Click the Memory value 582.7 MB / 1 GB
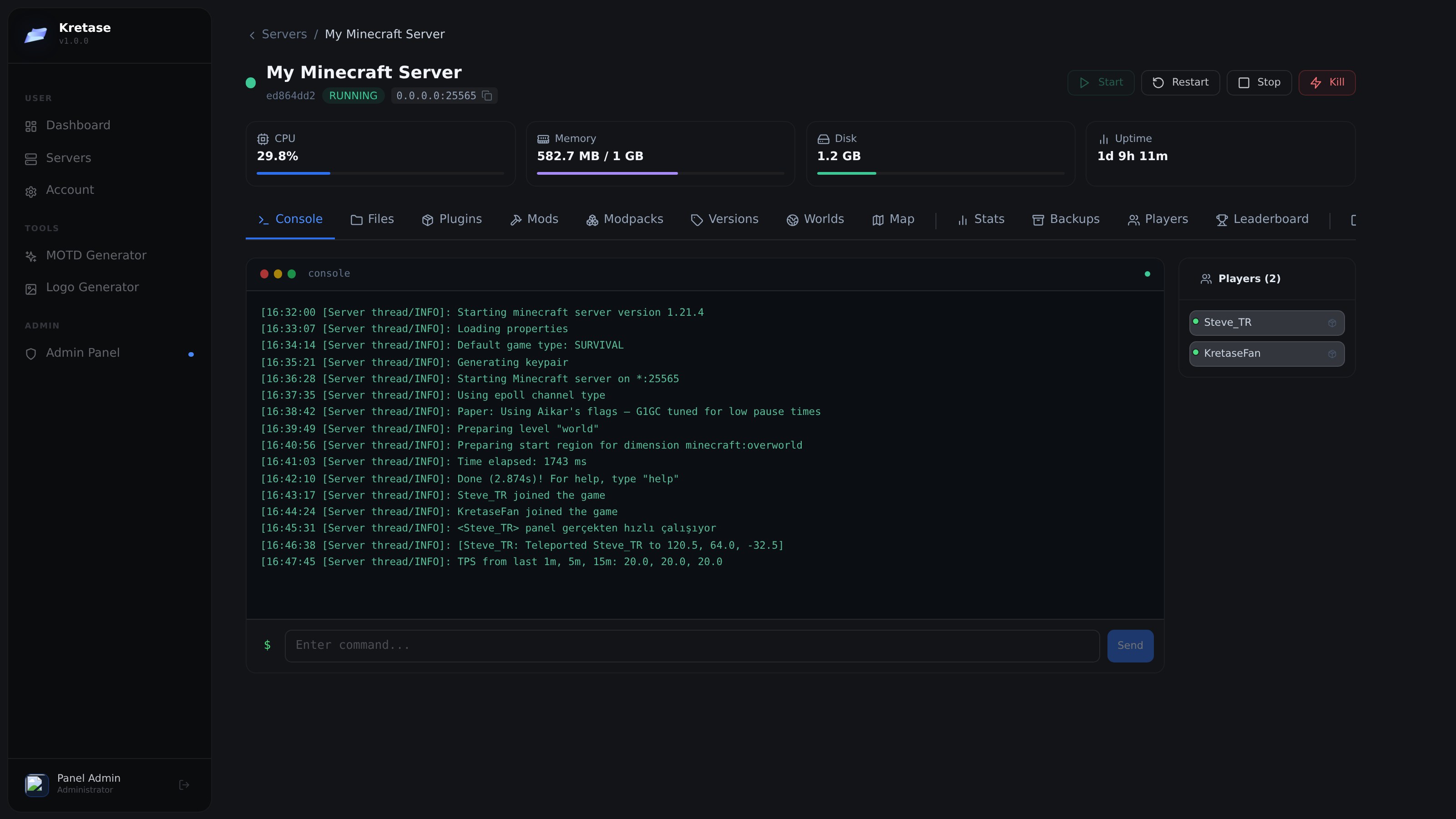1456x819 pixels. coord(590,157)
